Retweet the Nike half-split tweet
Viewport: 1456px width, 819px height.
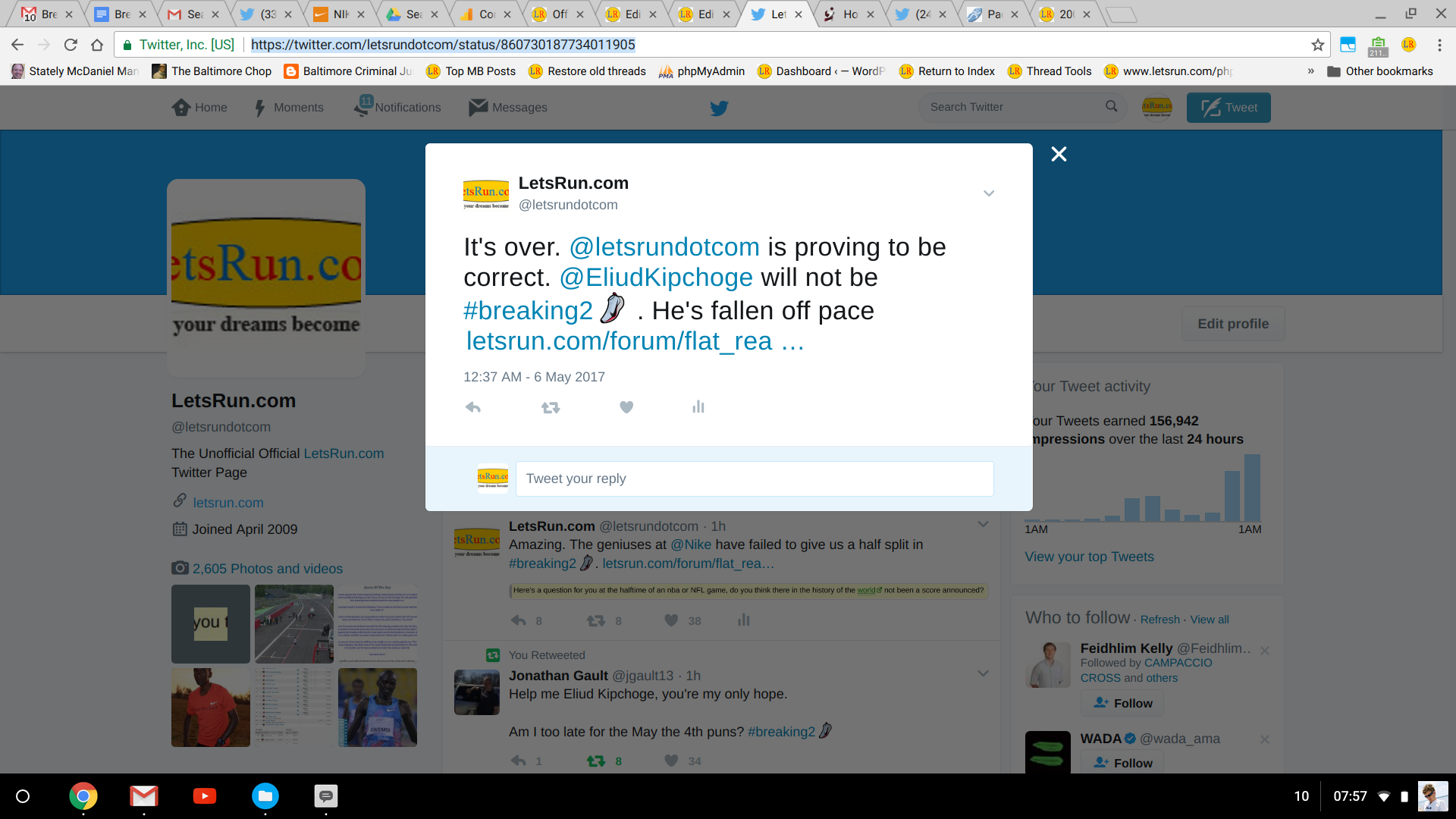(596, 620)
